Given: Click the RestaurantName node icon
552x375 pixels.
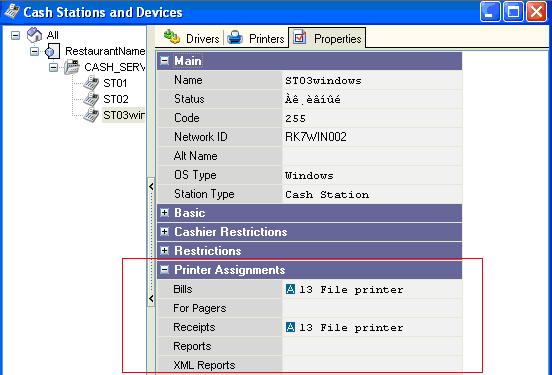Looking at the screenshot, I should click(53, 51).
